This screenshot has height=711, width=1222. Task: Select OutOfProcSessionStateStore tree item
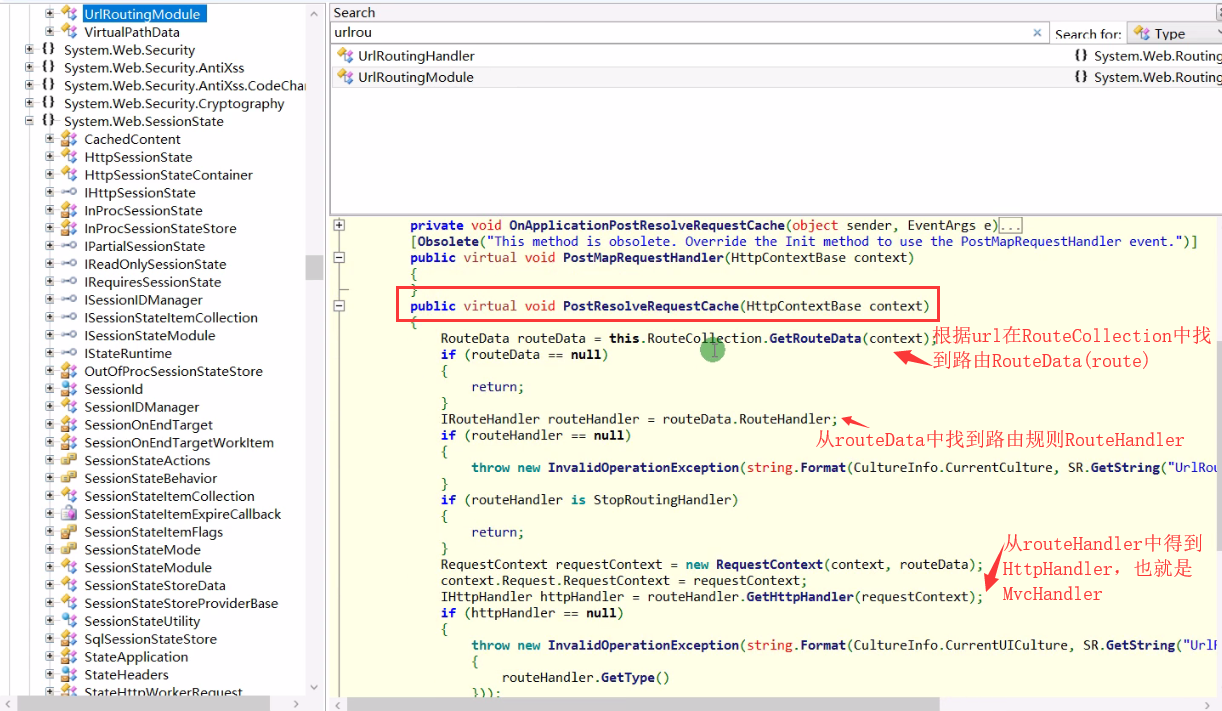(x=173, y=371)
